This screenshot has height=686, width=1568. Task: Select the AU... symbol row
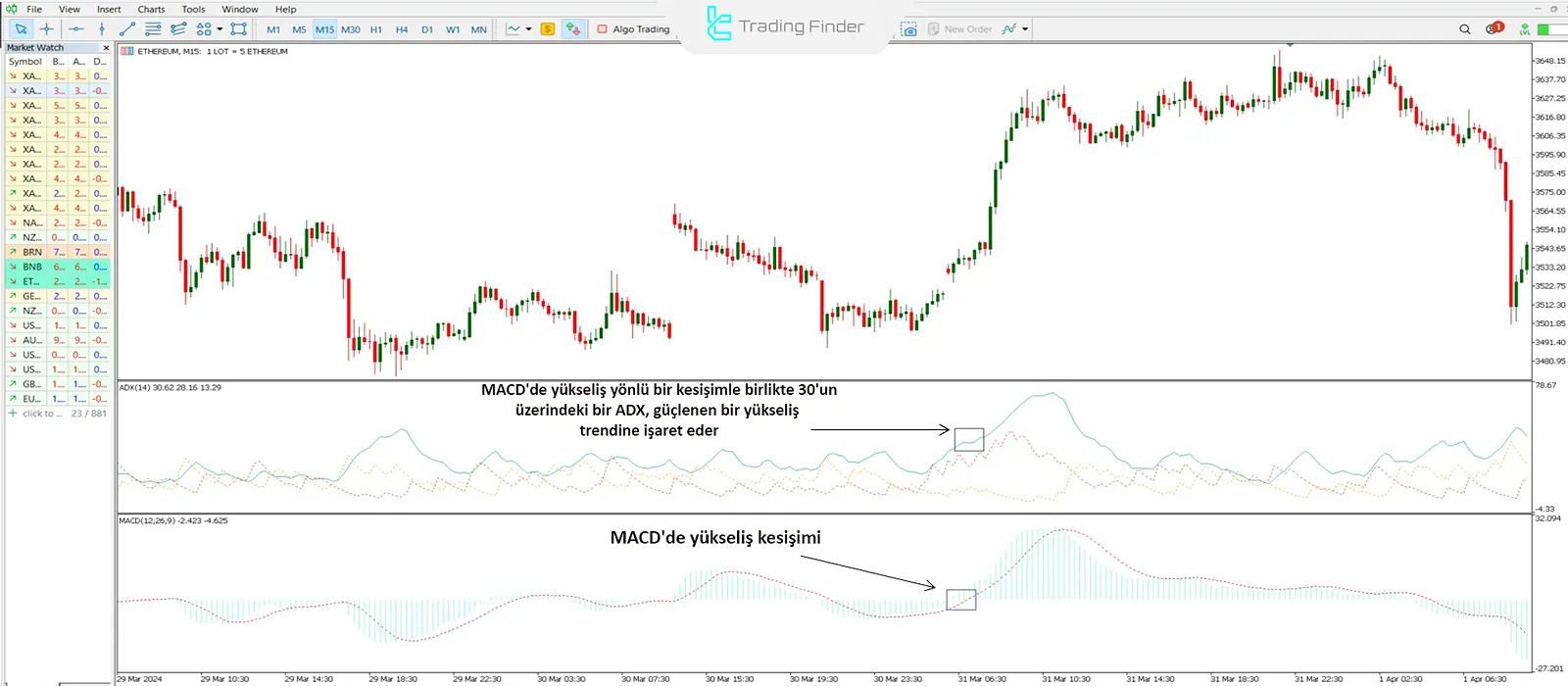pos(58,340)
